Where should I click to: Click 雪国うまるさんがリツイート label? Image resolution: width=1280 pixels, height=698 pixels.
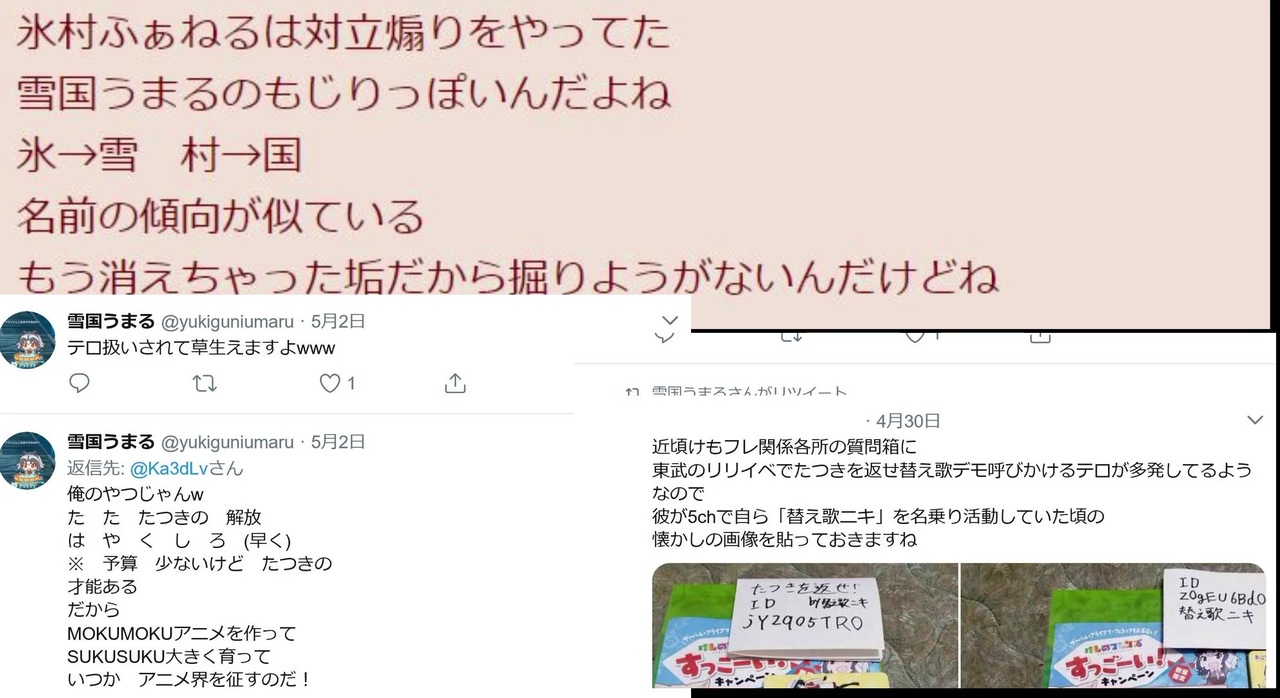pos(749,393)
